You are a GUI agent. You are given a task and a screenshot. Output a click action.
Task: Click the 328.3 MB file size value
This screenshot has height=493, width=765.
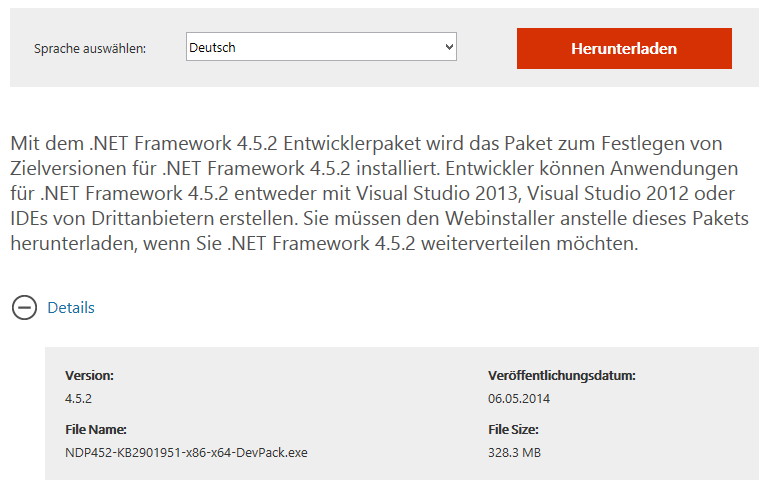[514, 452]
